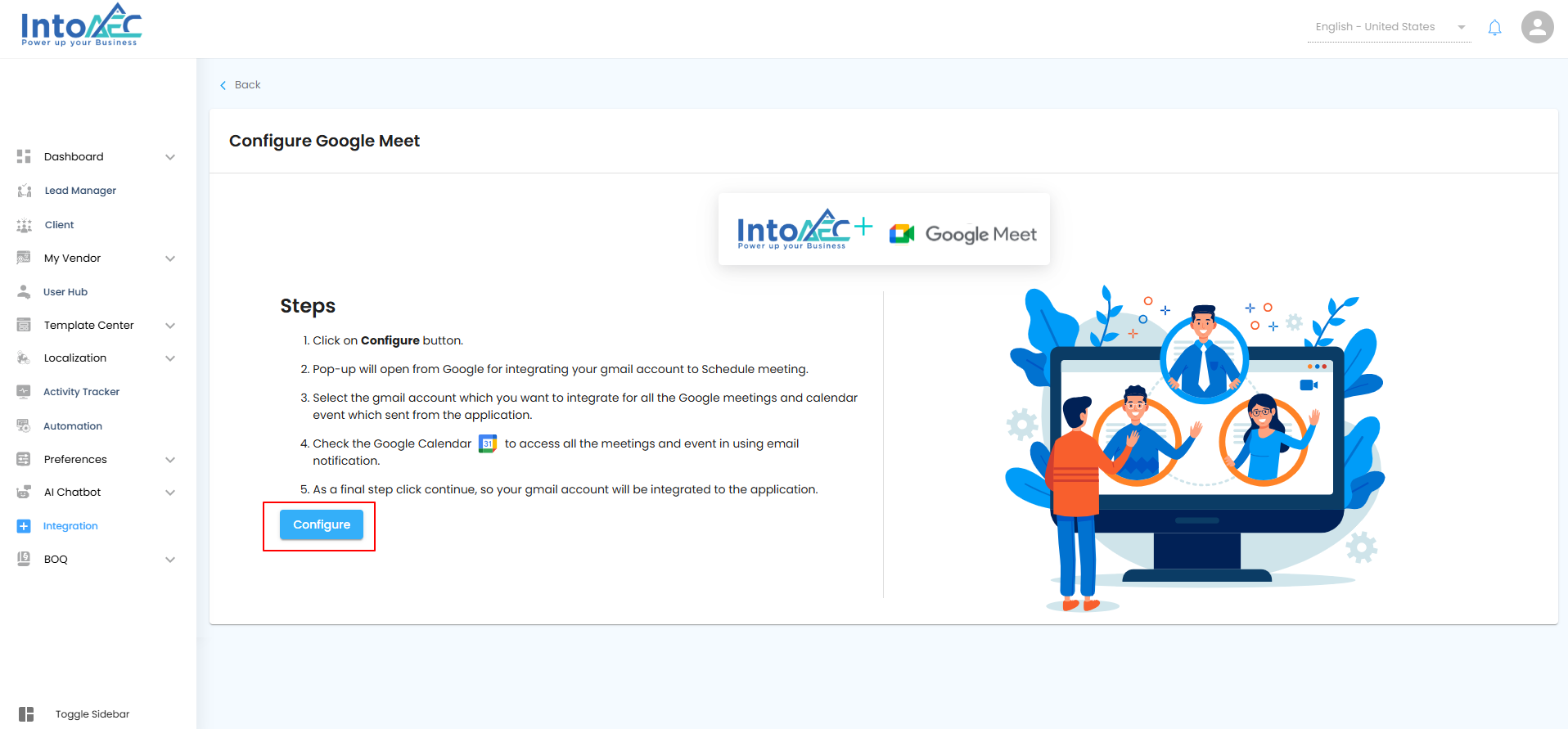Viewport: 1568px width, 729px height.
Task: Click the Google Calendar icon in step 4
Action: [488, 443]
